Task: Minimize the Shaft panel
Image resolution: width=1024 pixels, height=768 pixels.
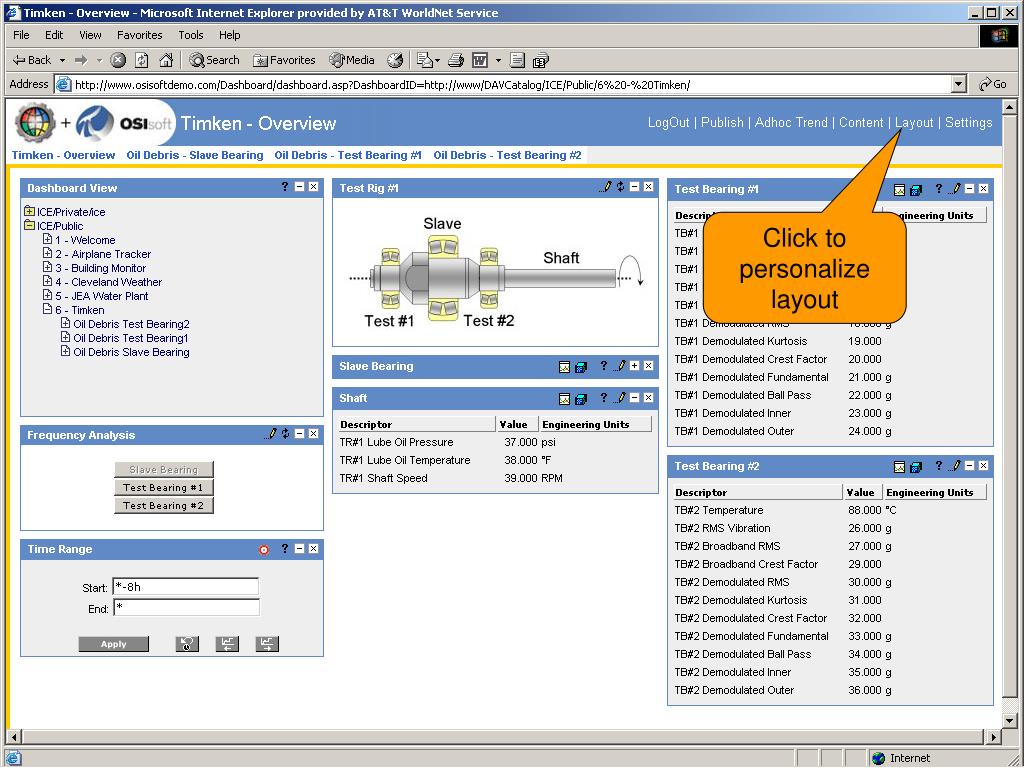Action: pyautogui.click(x=634, y=397)
